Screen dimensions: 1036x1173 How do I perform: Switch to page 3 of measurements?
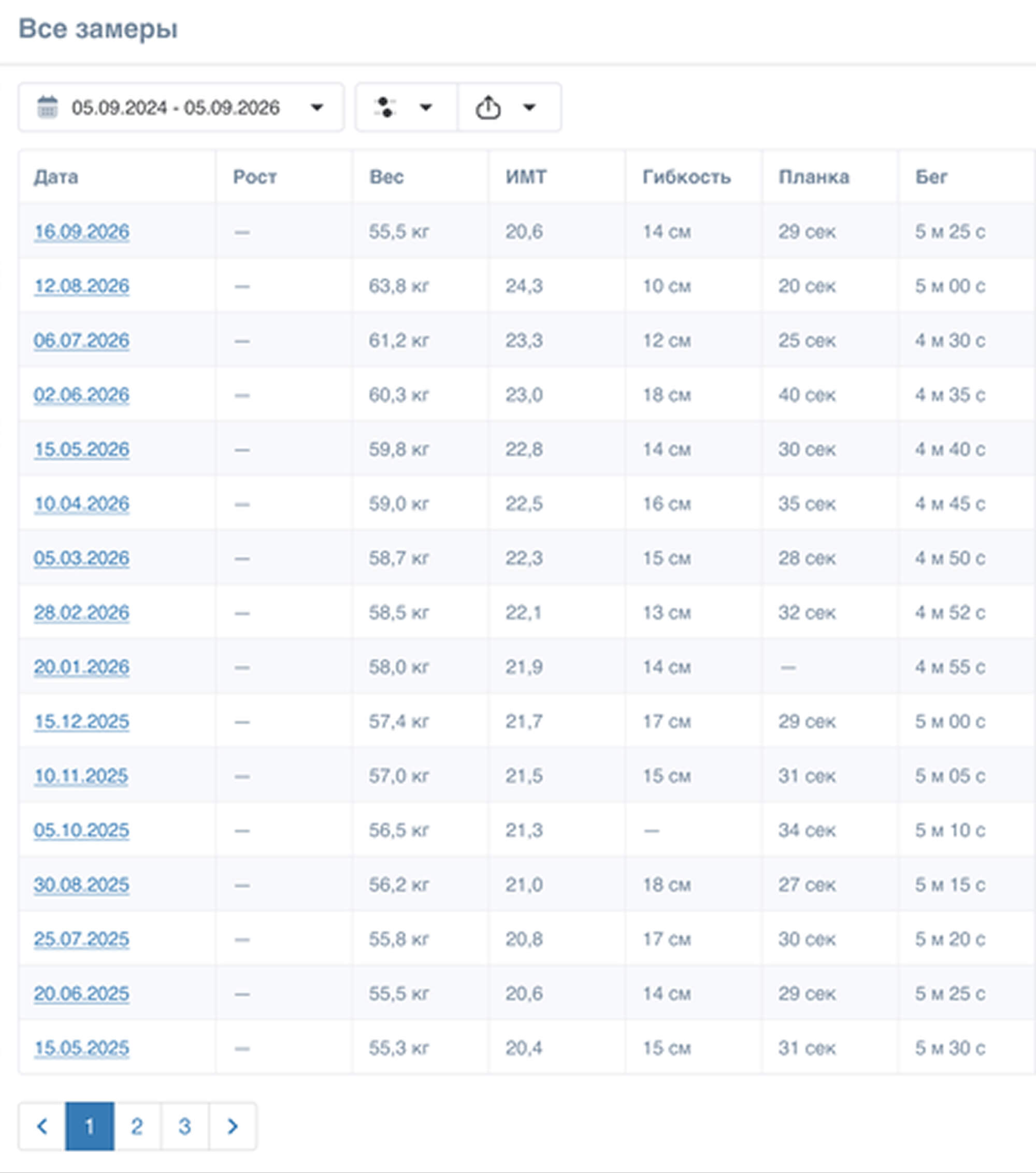[x=184, y=1126]
